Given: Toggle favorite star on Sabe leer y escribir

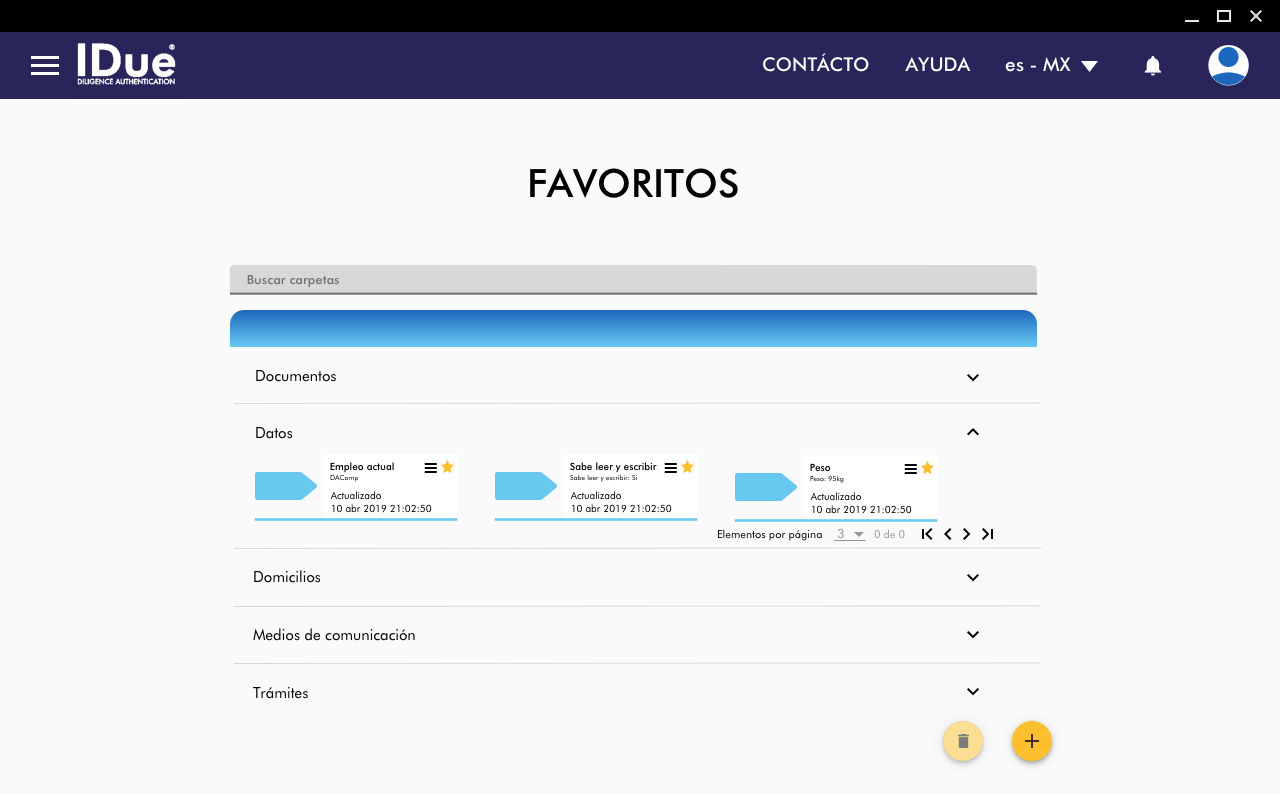Looking at the screenshot, I should 687,467.
